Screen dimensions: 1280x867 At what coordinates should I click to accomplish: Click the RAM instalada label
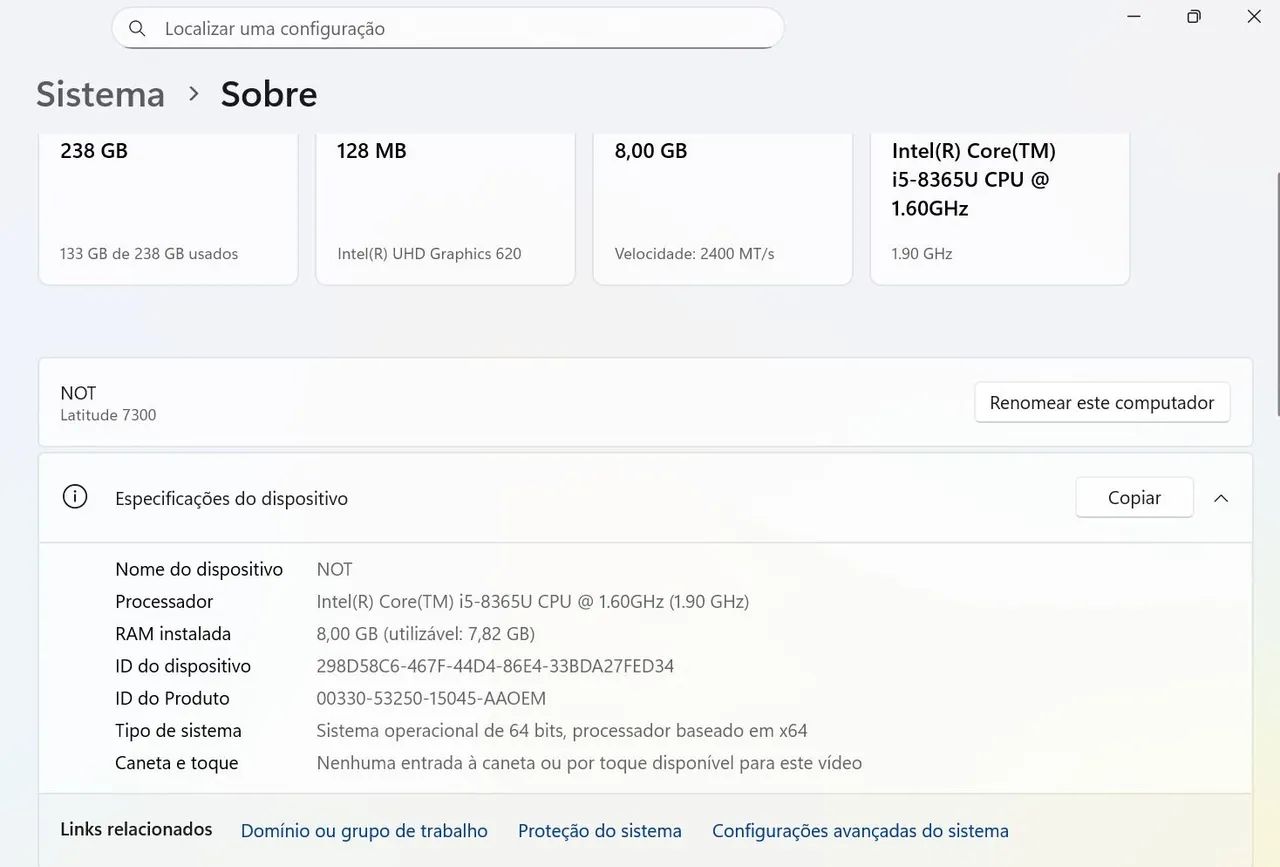173,634
